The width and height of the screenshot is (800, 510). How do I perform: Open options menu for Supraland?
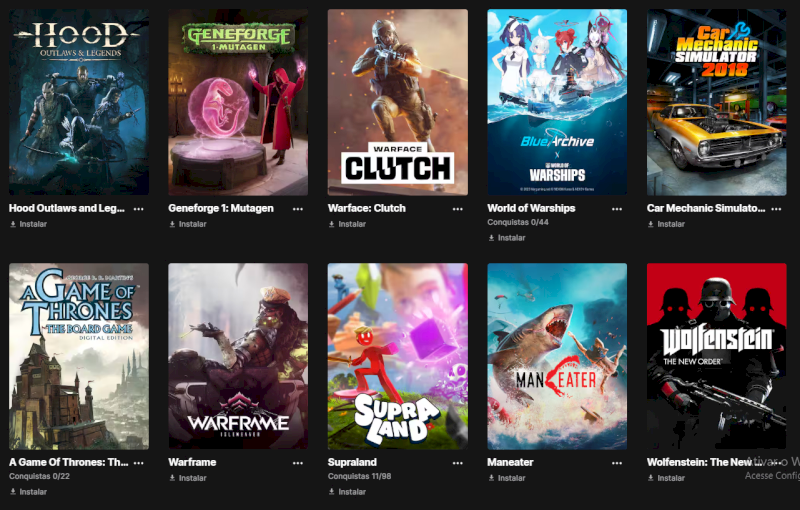tap(458, 463)
